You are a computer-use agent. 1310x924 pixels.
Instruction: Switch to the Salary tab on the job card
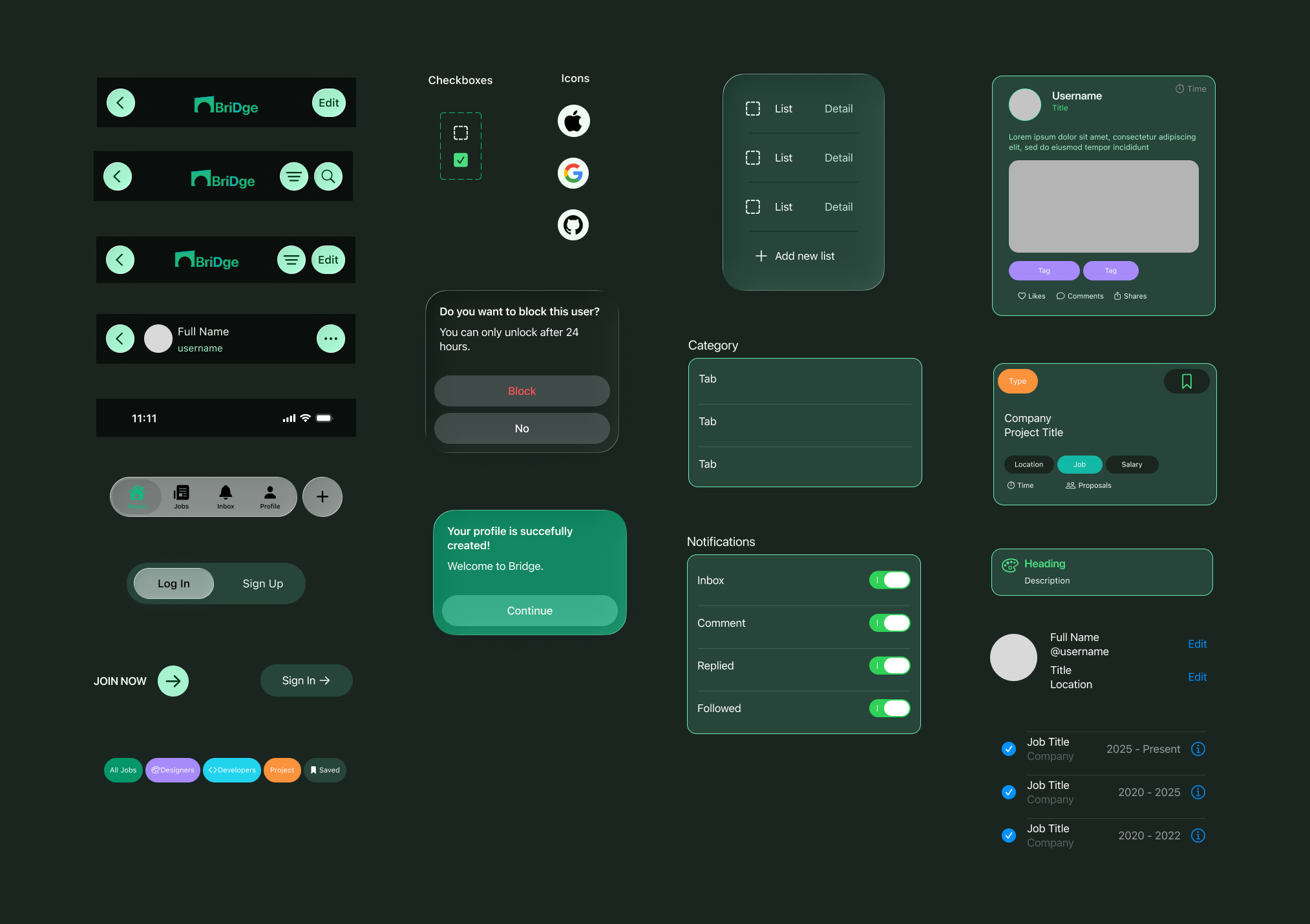click(x=1132, y=464)
